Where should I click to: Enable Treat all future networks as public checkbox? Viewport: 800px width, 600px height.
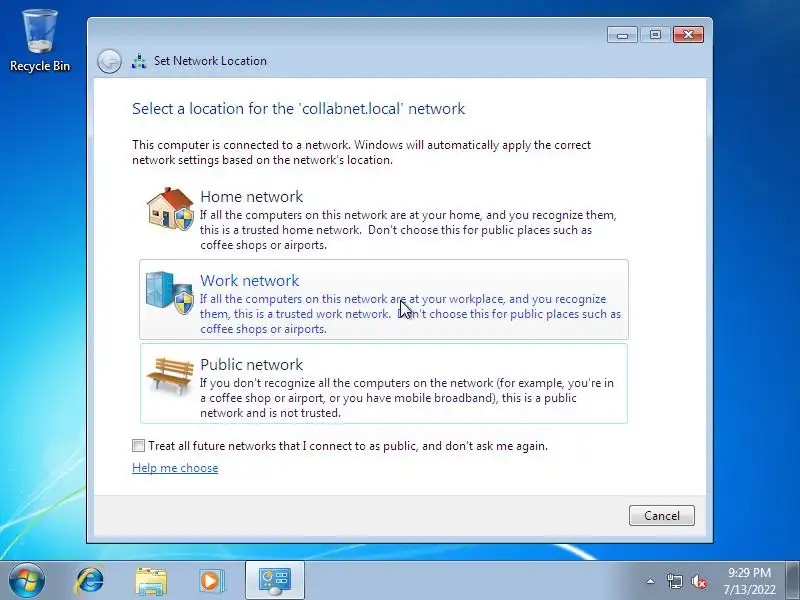[x=138, y=445]
